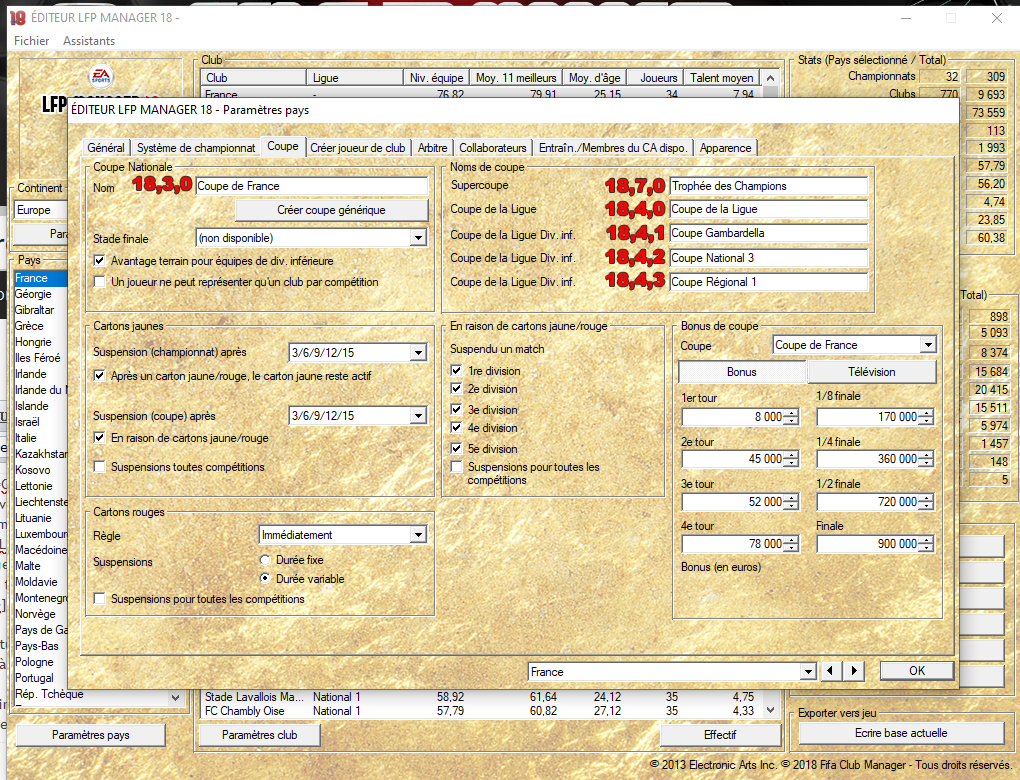The width and height of the screenshot is (1020, 780).
Task: Click the Coupe Régional 1 name field
Action: (769, 282)
